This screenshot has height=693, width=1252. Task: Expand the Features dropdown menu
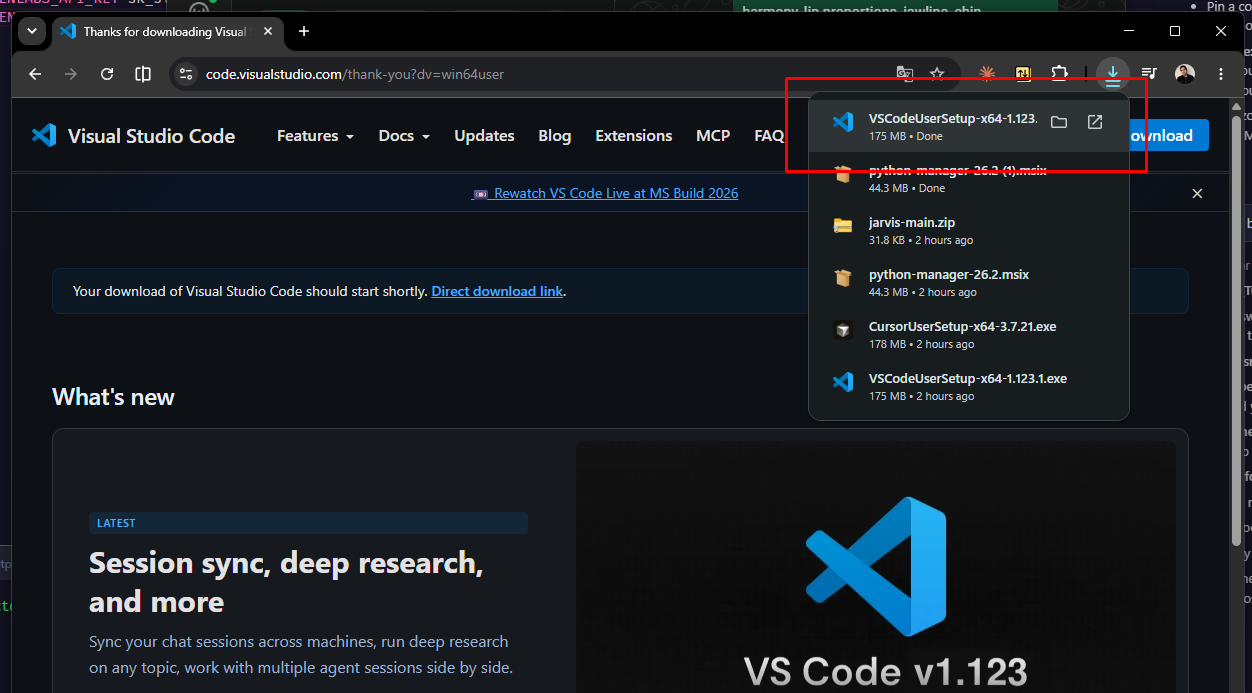pyautogui.click(x=315, y=136)
